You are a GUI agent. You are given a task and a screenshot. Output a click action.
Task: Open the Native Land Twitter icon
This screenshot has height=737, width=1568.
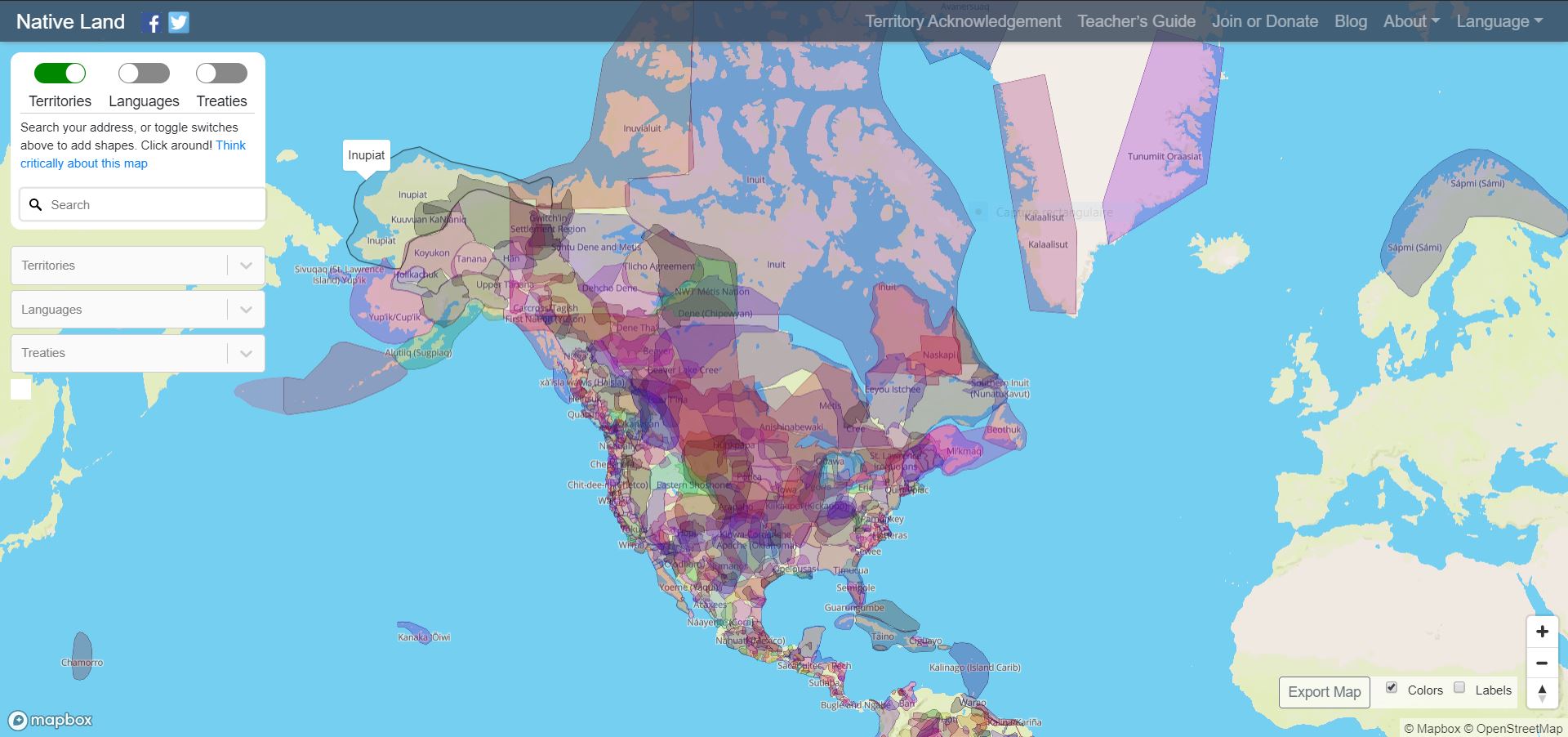(179, 23)
